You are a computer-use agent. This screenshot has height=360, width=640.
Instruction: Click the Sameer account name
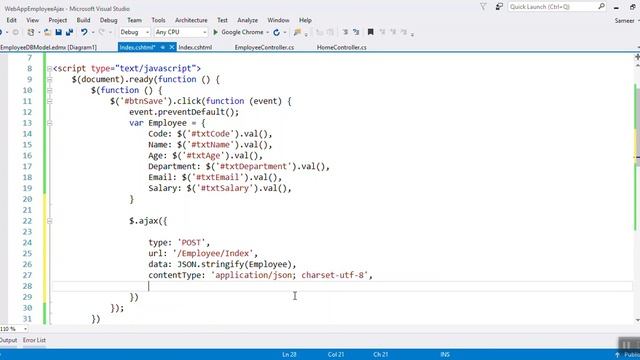coord(624,20)
